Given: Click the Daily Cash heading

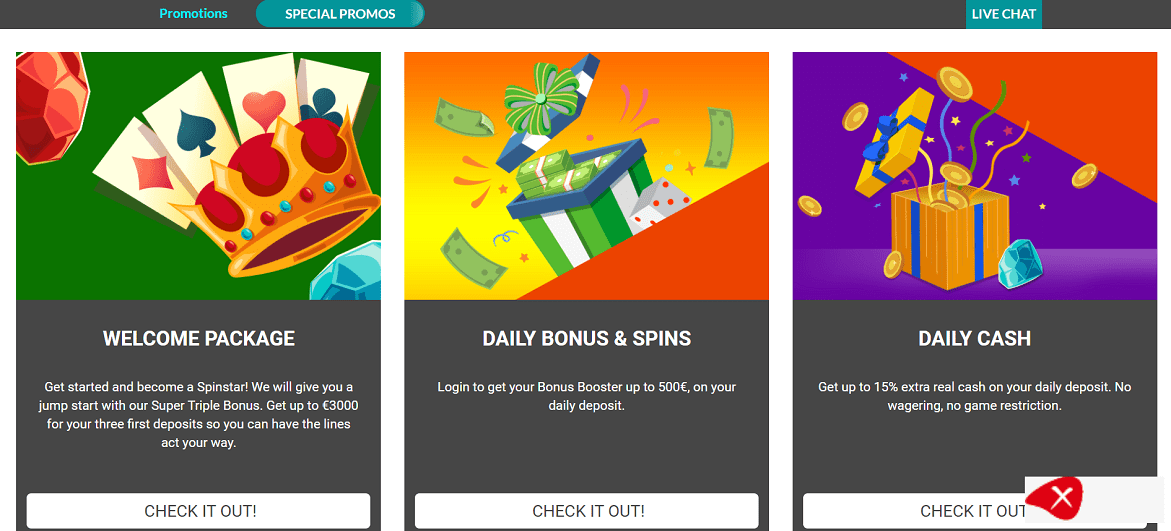Looking at the screenshot, I should (974, 339).
